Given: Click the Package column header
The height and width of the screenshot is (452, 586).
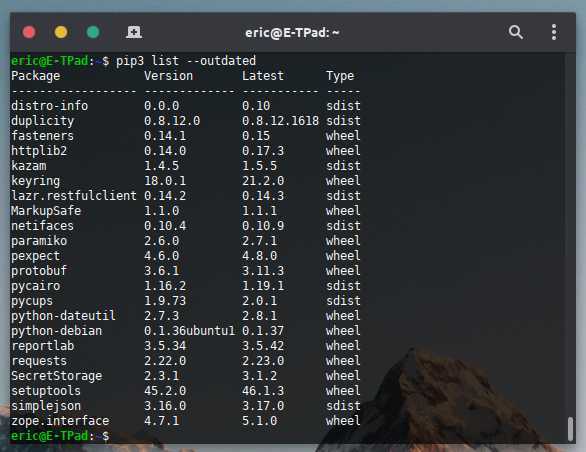Looking at the screenshot, I should click(36, 76).
